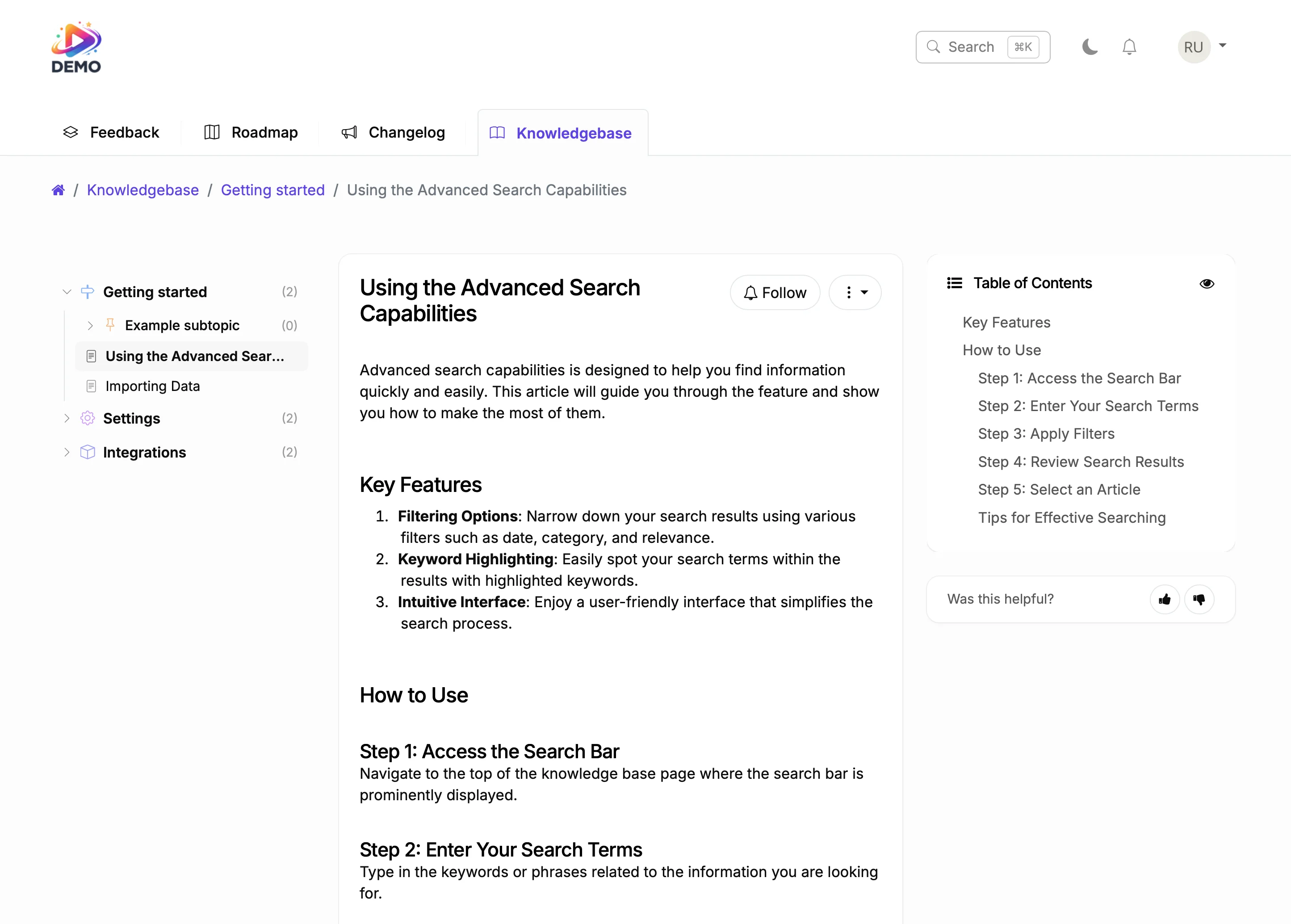Click the Search field at top

(x=983, y=46)
